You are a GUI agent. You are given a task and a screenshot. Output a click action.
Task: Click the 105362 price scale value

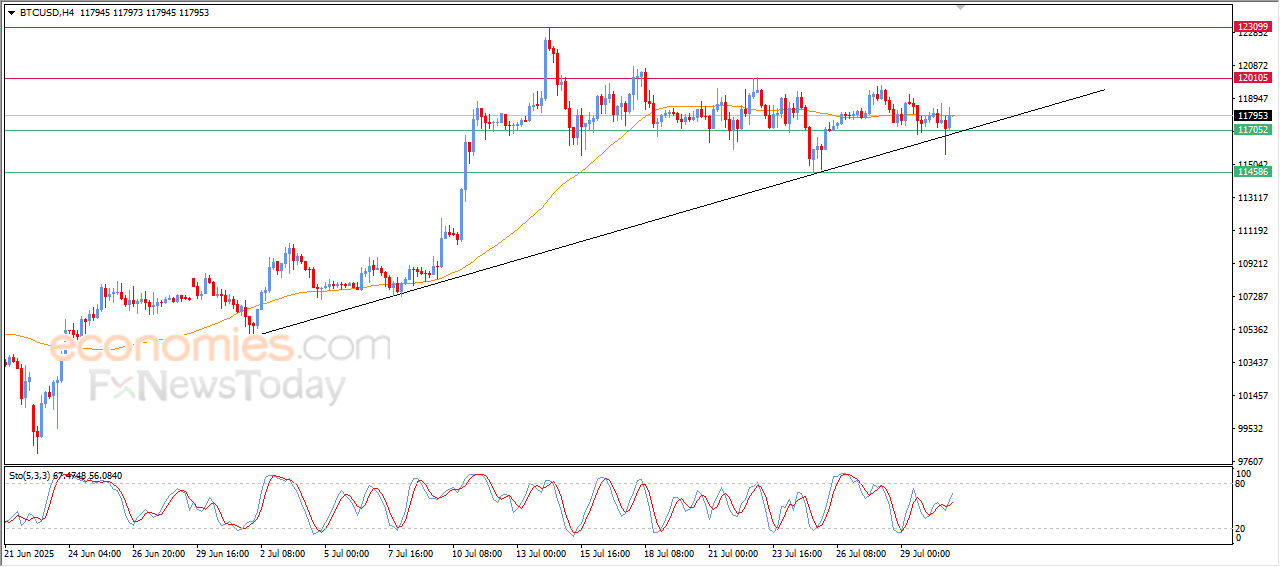1252,330
